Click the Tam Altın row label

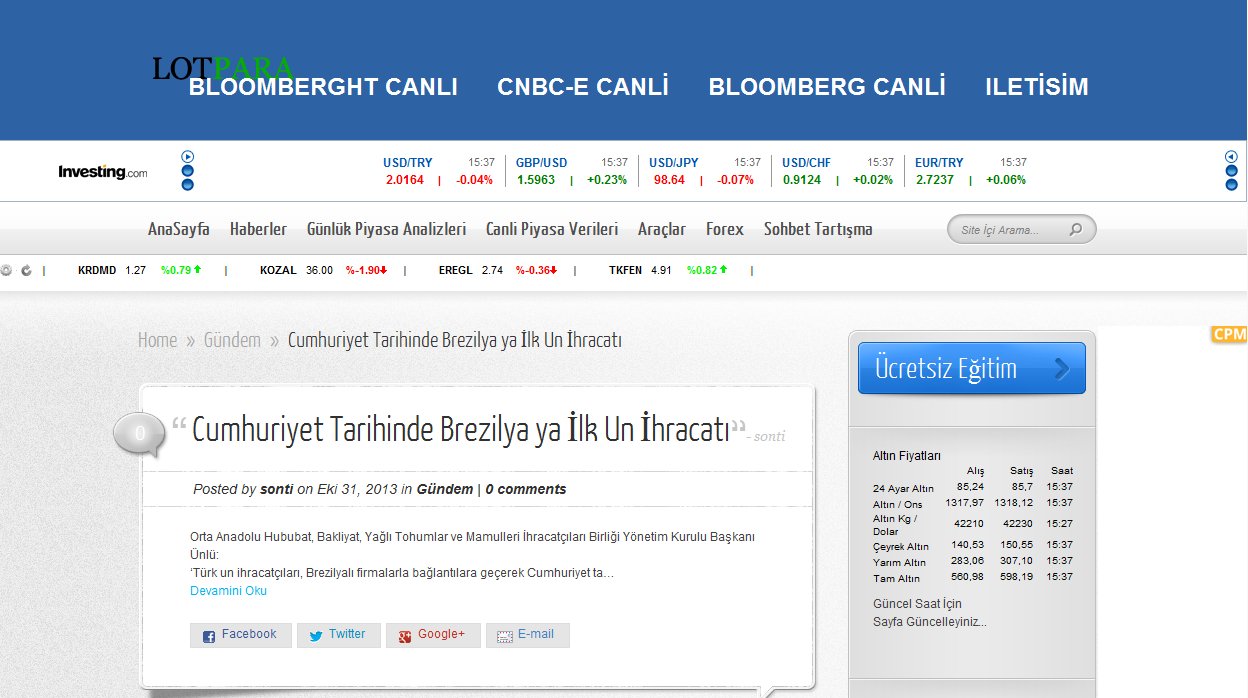(x=896, y=578)
